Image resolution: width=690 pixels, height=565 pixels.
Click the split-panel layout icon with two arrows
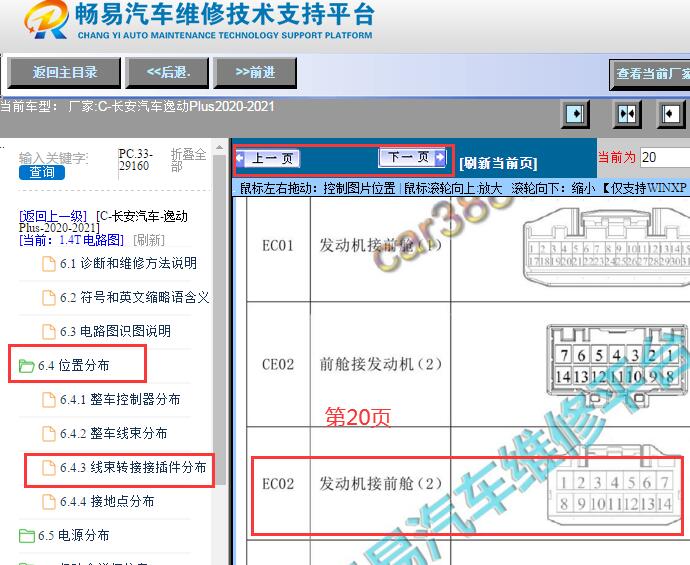[x=627, y=114]
